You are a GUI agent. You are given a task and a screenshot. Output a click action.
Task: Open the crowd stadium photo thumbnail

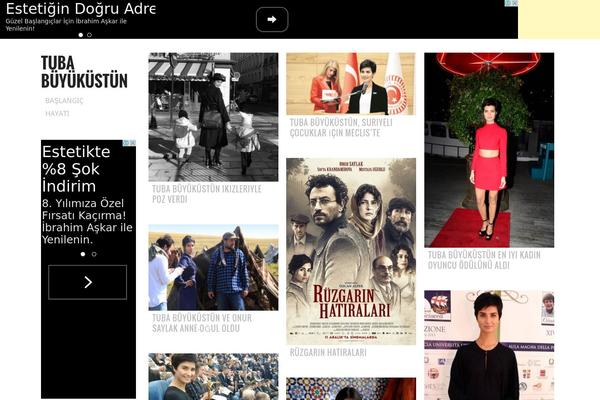214,377
